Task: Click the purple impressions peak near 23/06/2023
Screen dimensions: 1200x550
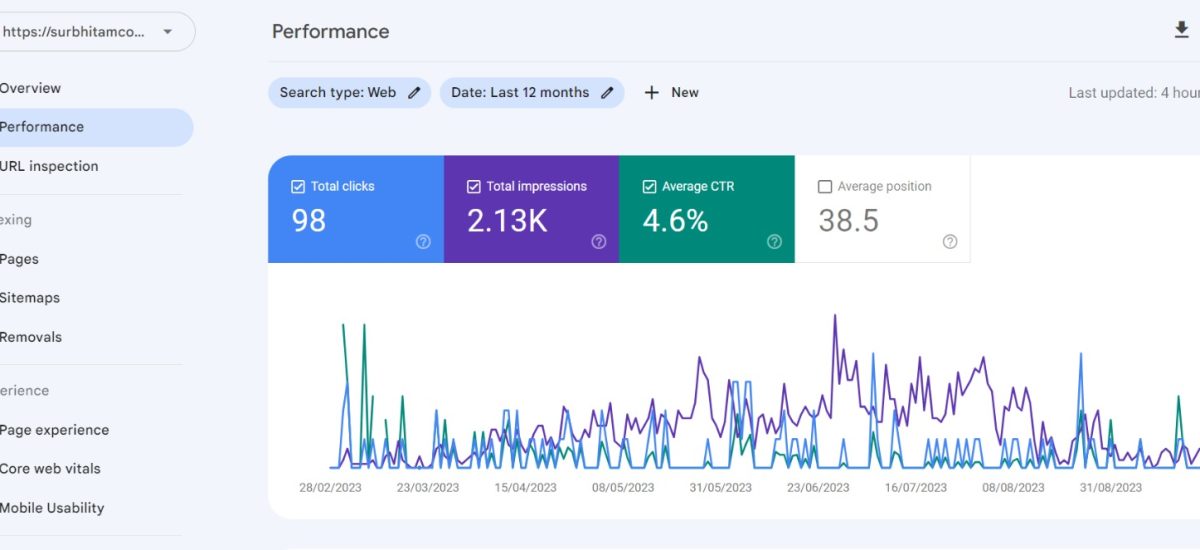Action: (834, 317)
